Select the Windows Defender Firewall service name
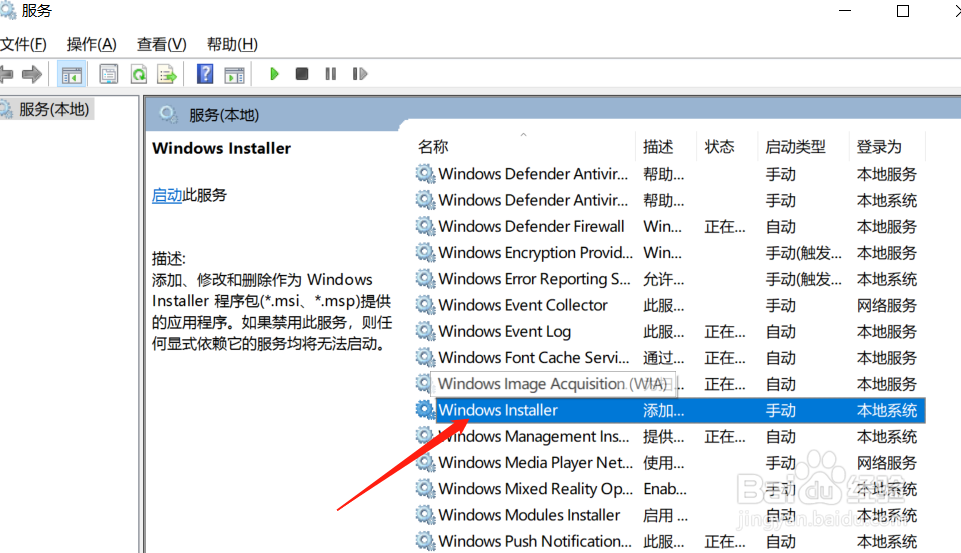The image size is (961, 553). pos(531,226)
